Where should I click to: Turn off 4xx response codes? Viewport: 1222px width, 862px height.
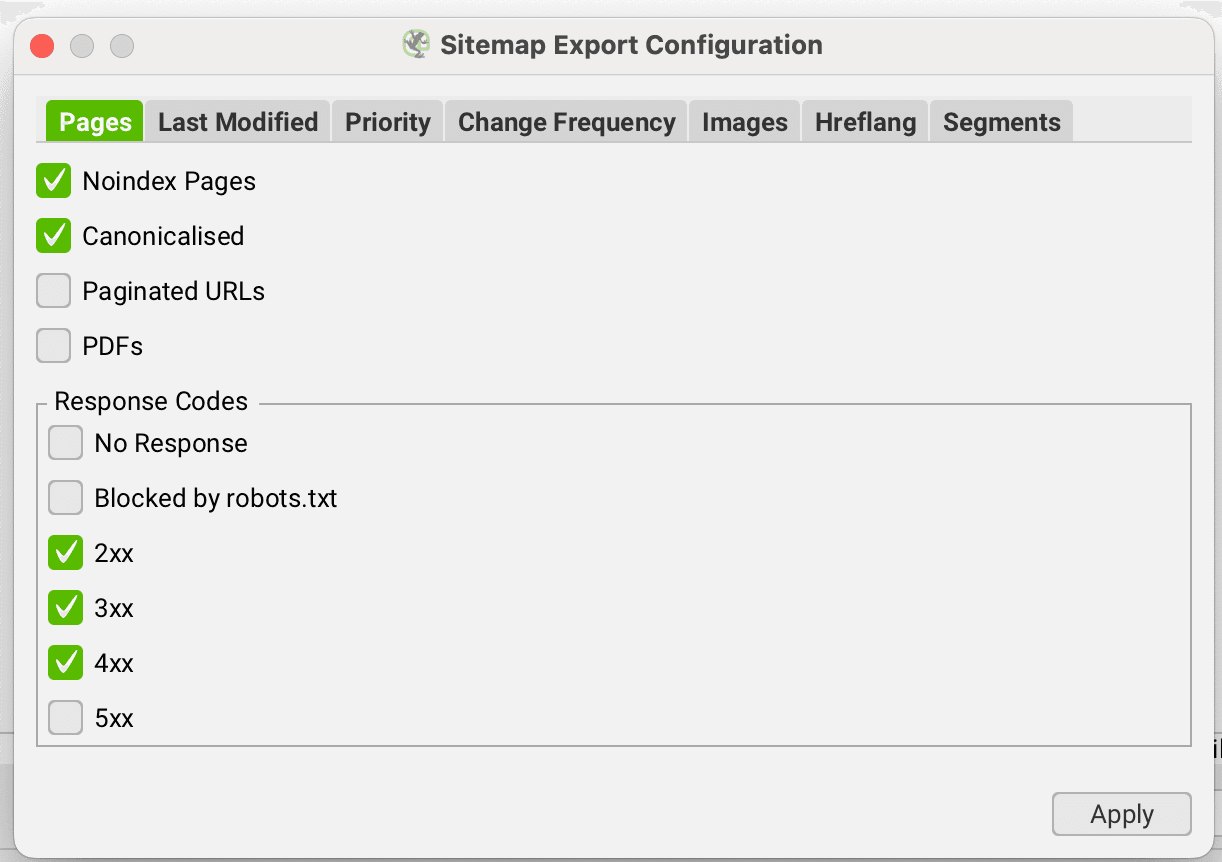(65, 662)
